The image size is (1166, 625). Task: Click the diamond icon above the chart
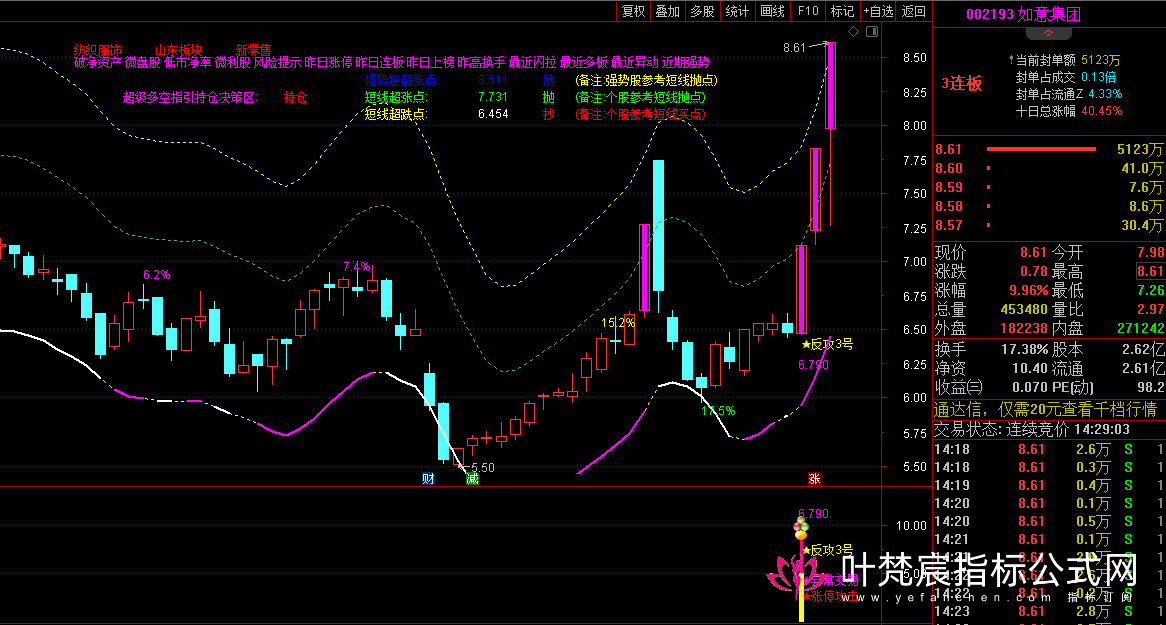[x=854, y=31]
